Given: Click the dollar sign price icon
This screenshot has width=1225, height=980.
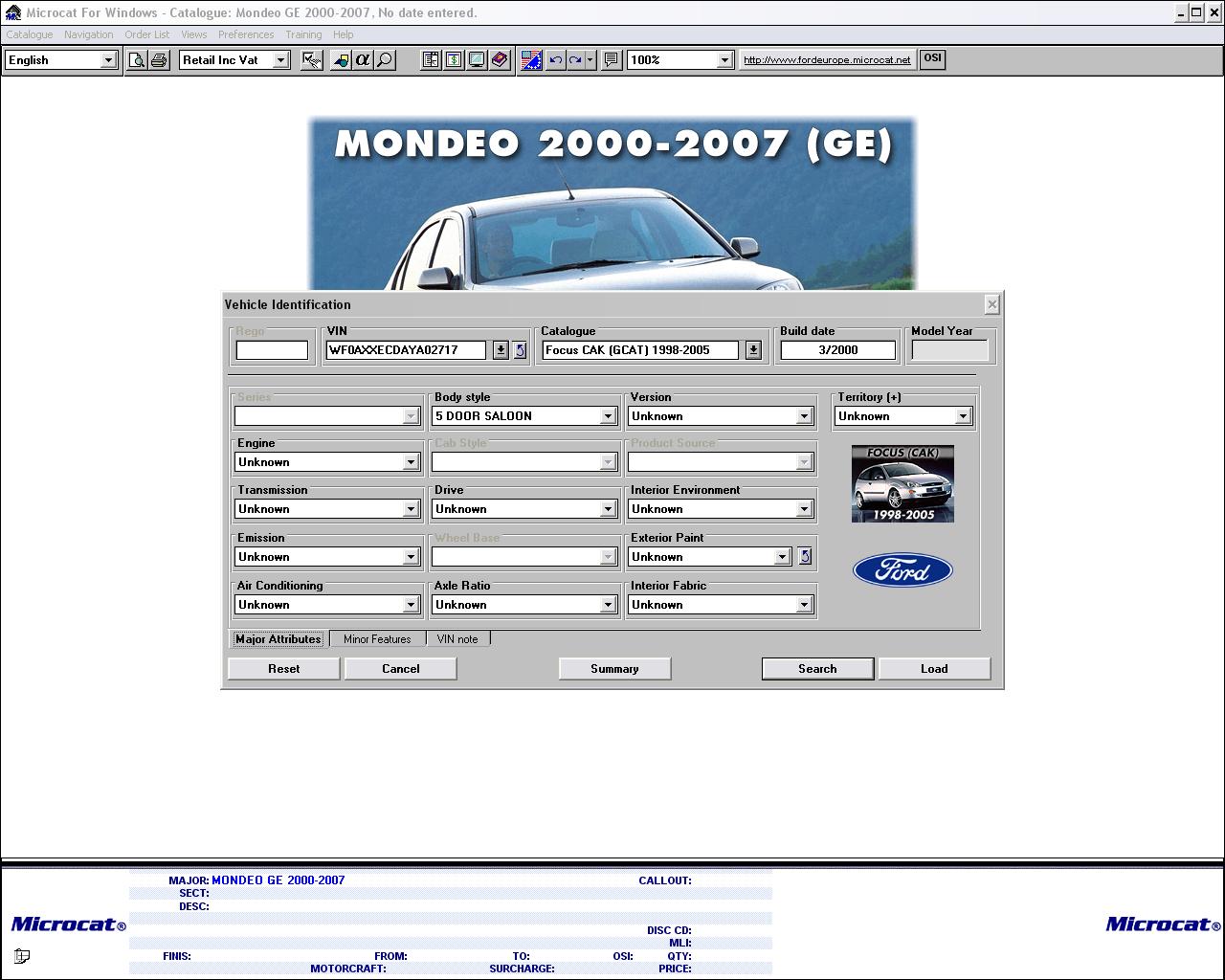Looking at the screenshot, I should 454,60.
